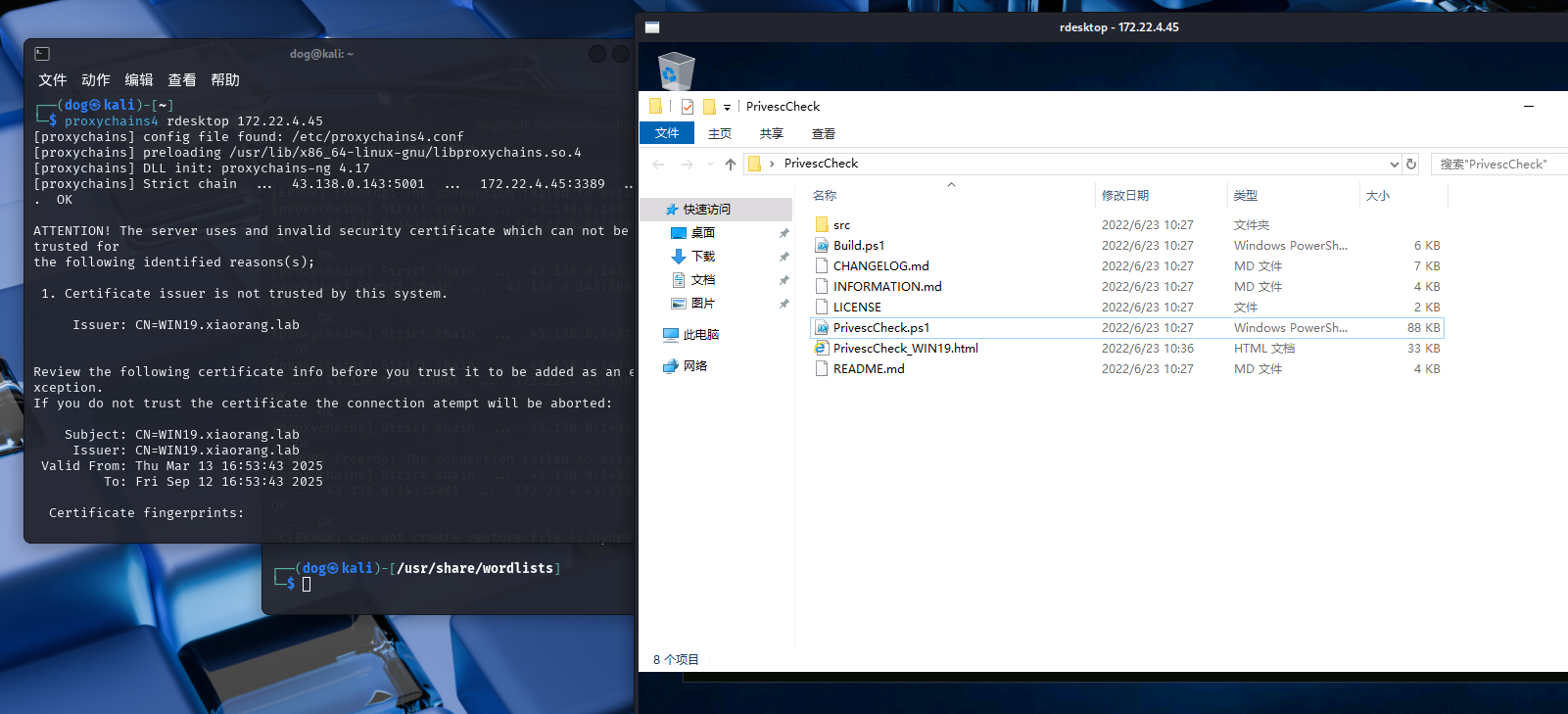Click the terminal window icon in Kali title bar

pos(42,54)
